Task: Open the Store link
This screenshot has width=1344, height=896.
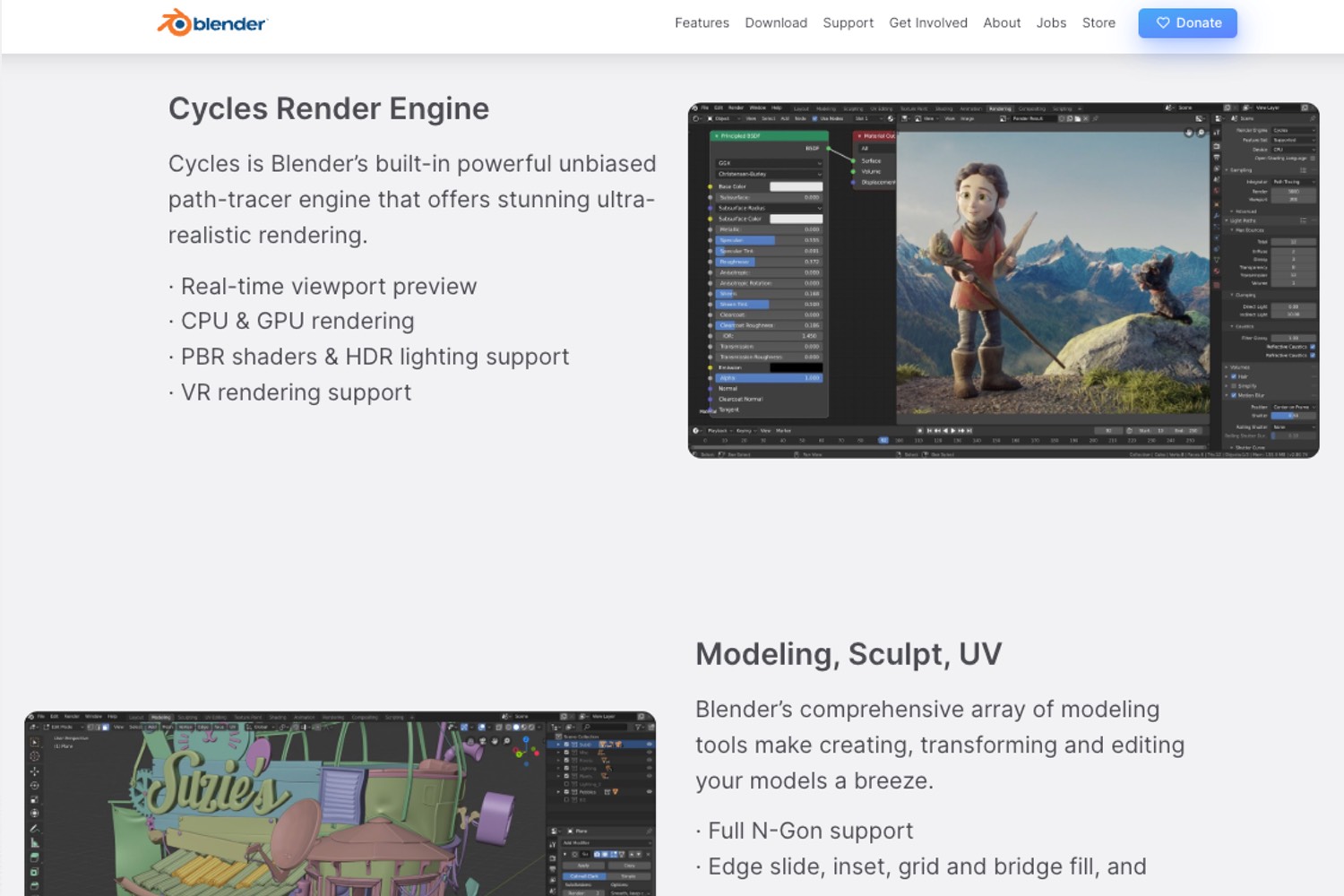Action: pos(1098,23)
